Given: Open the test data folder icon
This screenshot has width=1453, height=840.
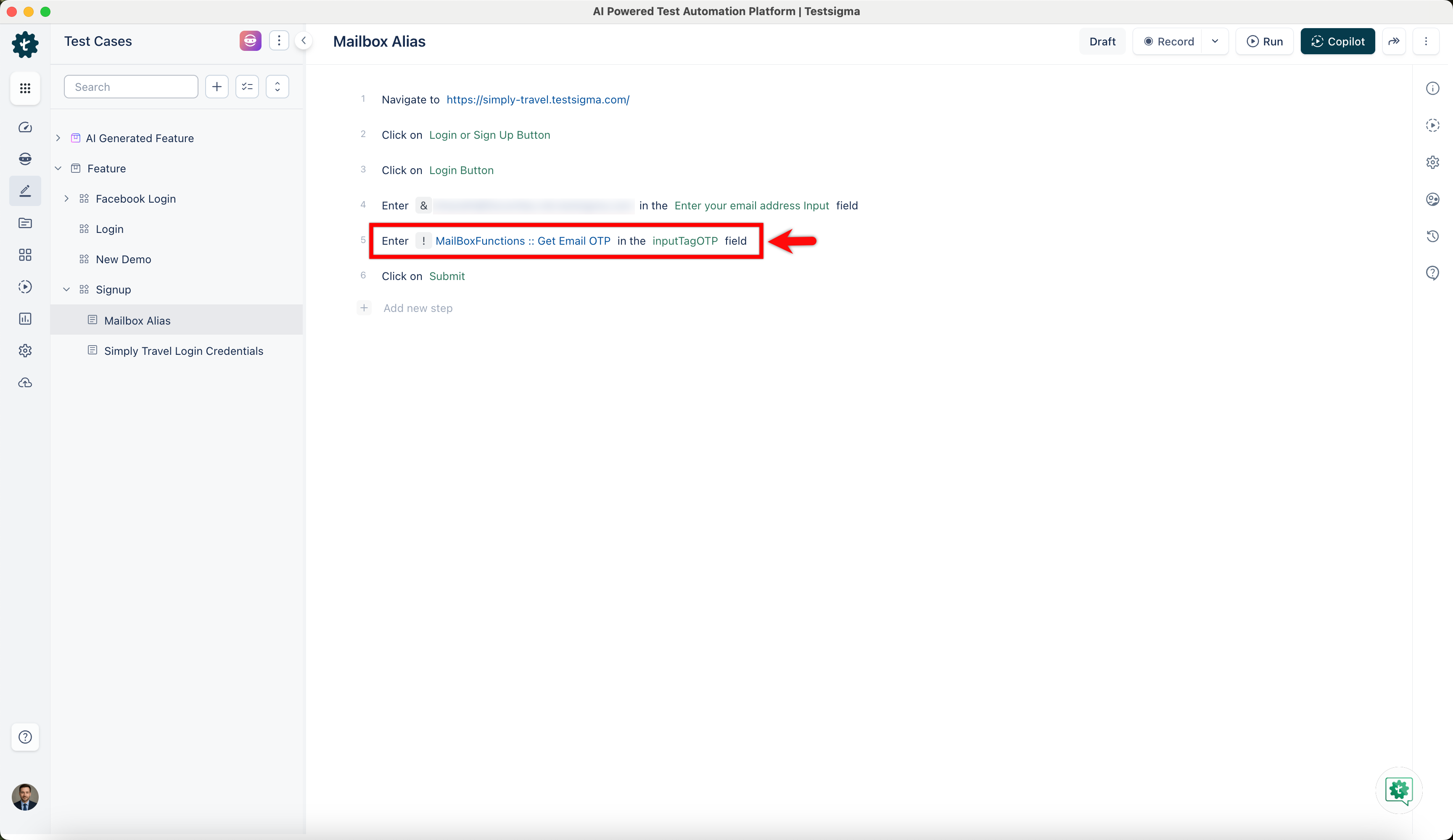Looking at the screenshot, I should [25, 223].
